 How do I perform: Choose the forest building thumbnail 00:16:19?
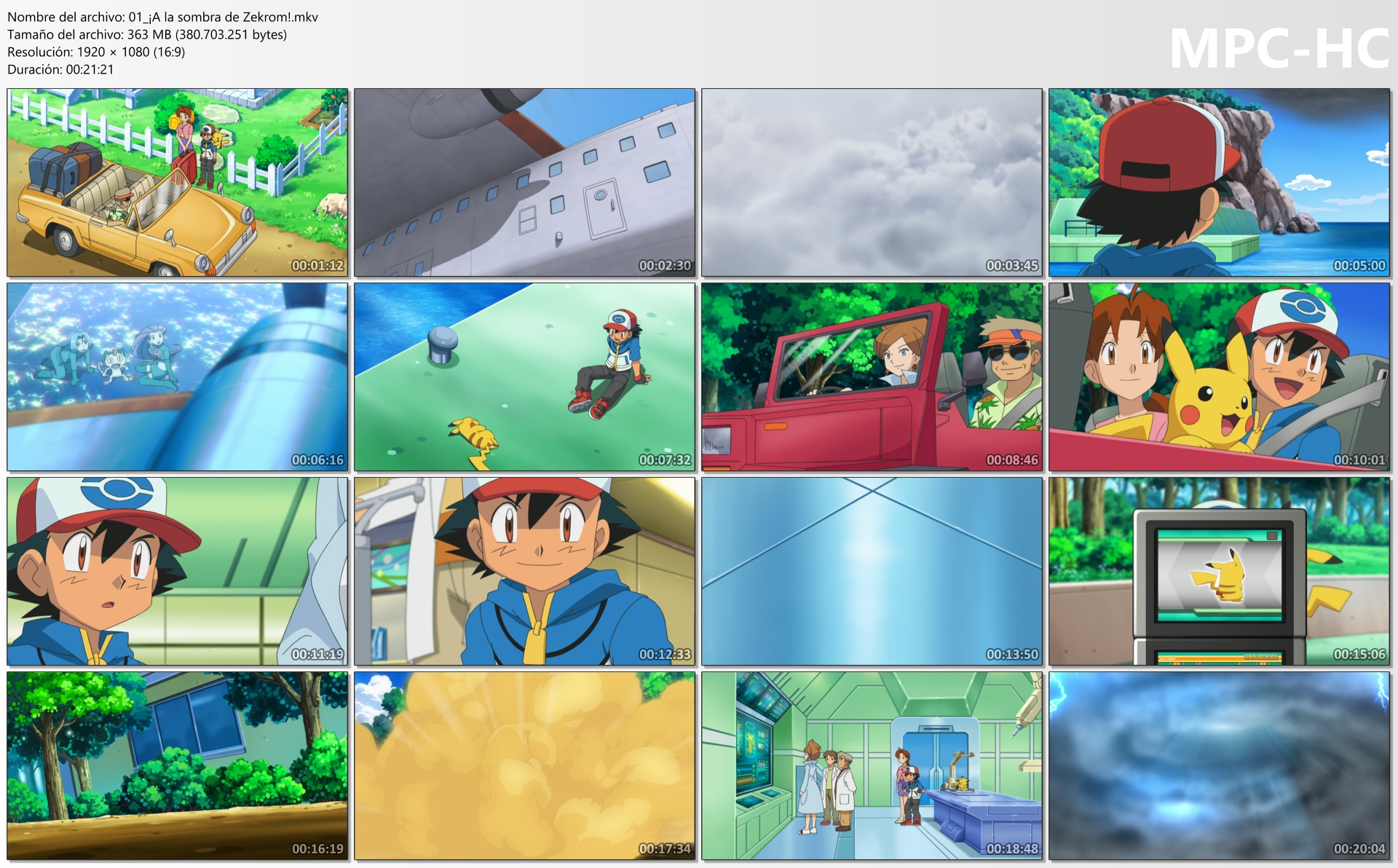178,766
